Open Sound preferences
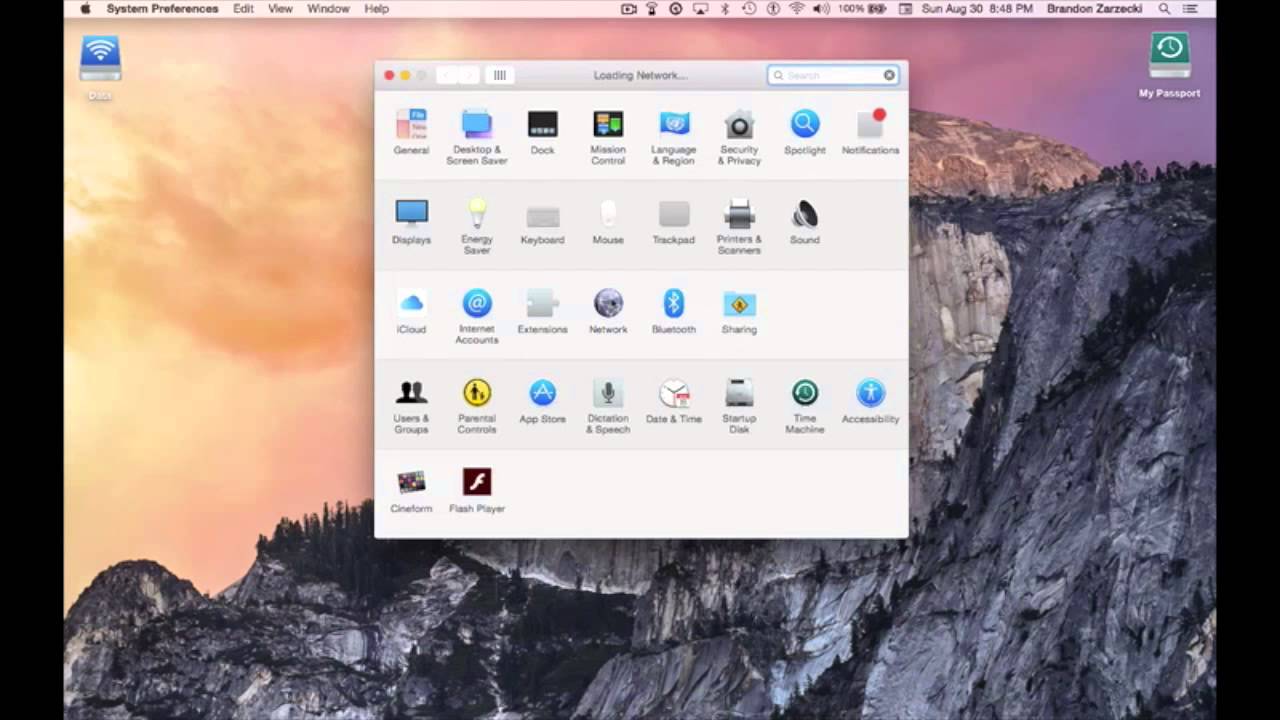 click(x=805, y=222)
